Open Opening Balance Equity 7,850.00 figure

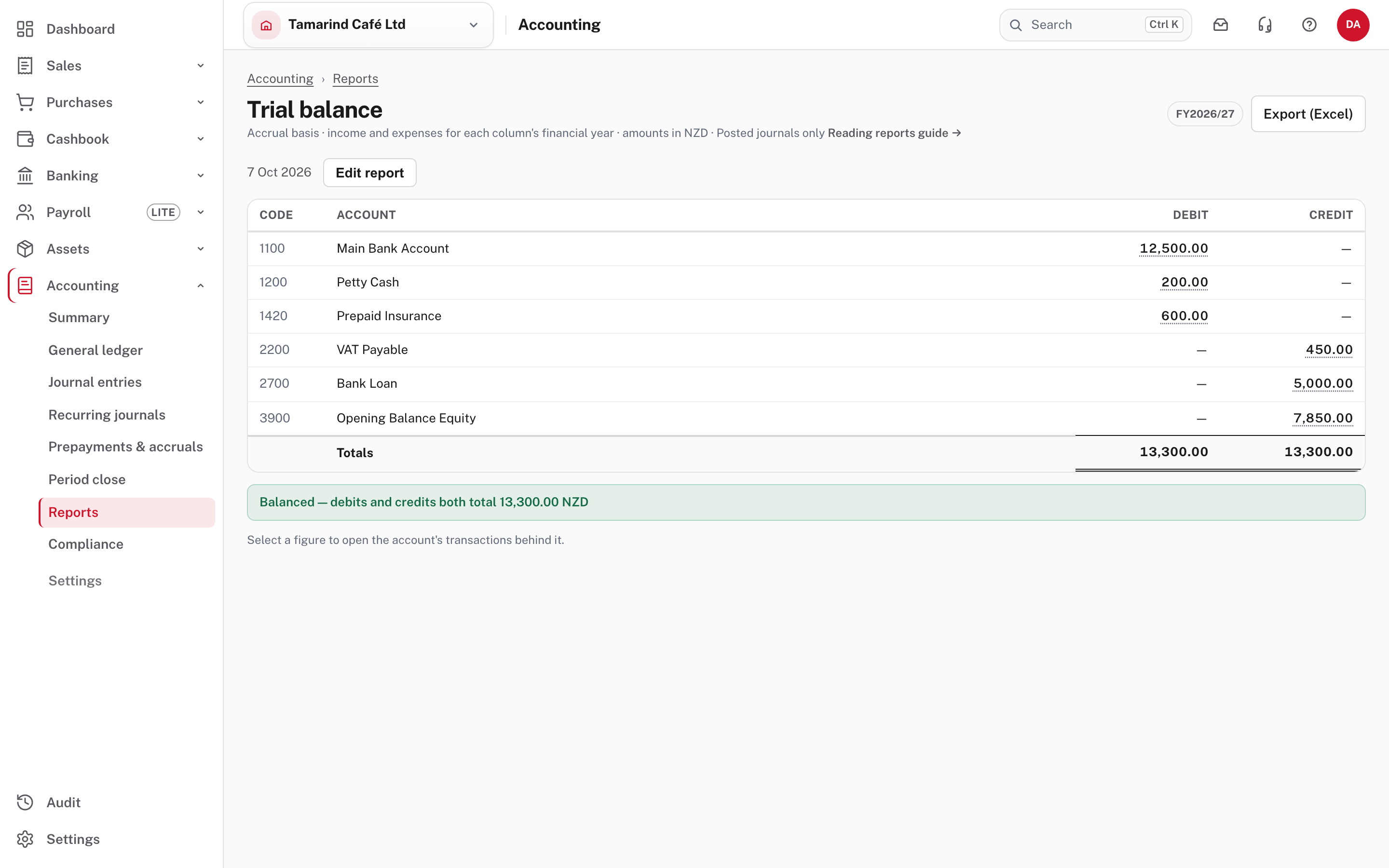click(1323, 418)
